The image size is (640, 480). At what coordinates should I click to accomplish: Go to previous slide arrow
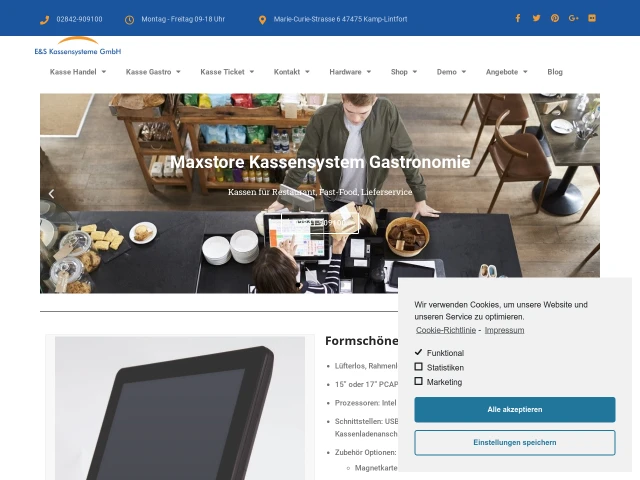coord(51,194)
